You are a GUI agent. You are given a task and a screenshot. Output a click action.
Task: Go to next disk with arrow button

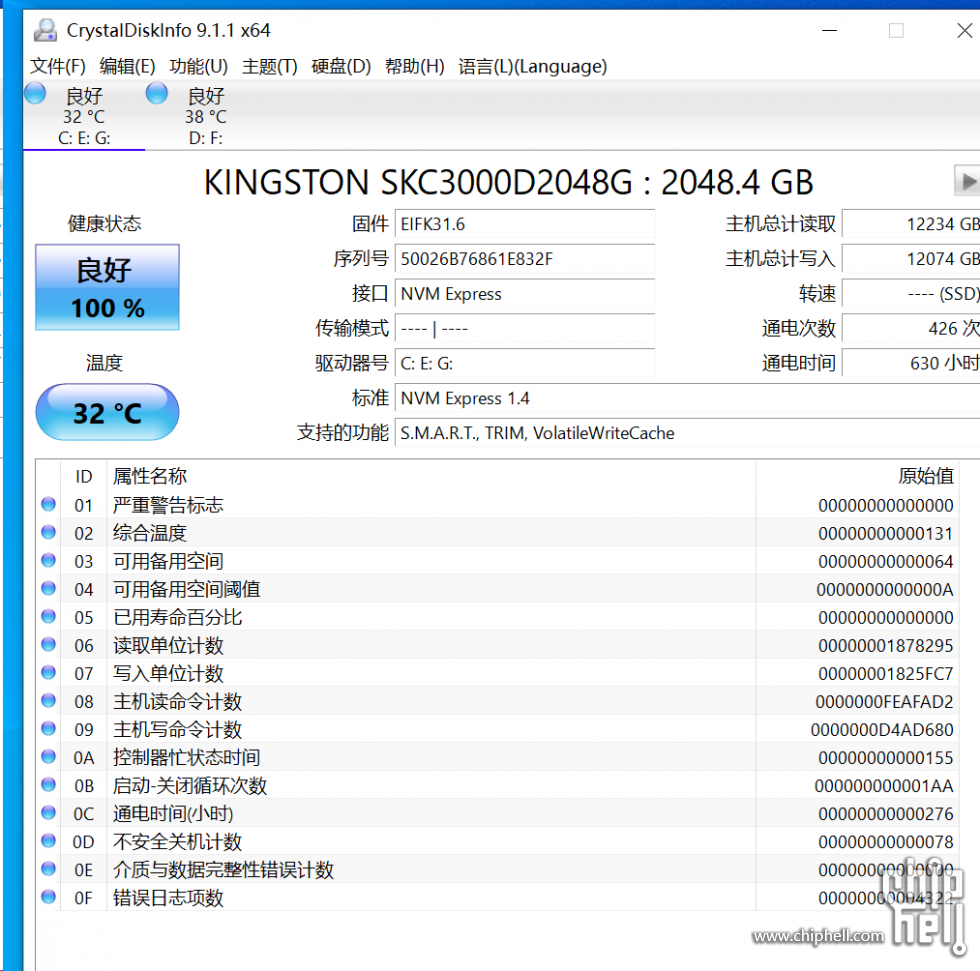point(967,182)
